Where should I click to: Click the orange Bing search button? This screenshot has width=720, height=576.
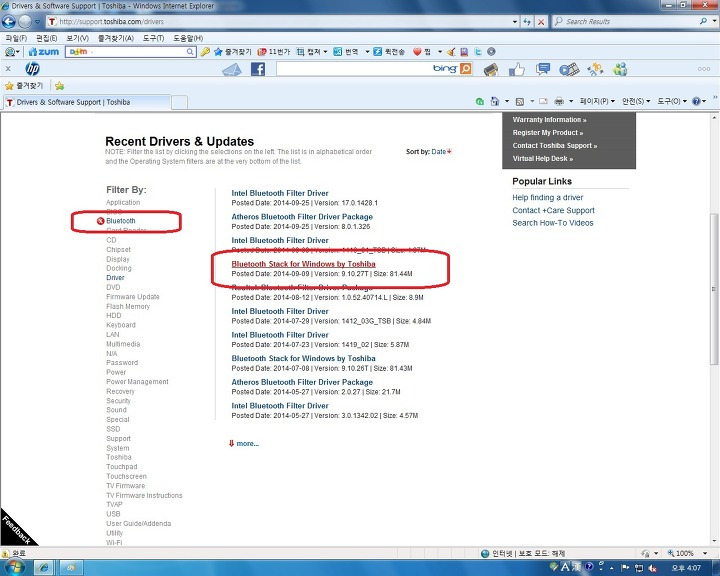coord(466,69)
